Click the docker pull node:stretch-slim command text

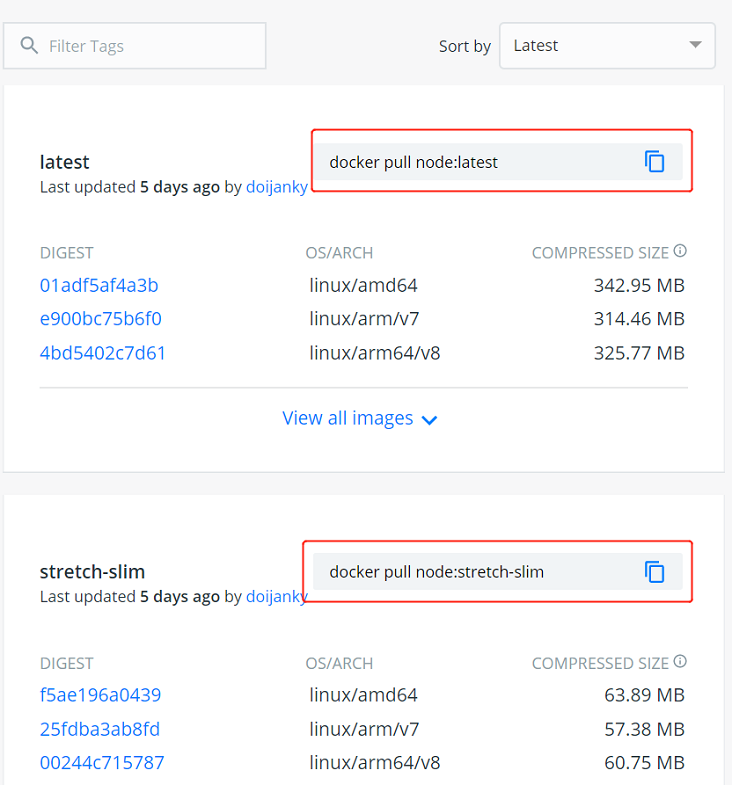[x=436, y=572]
